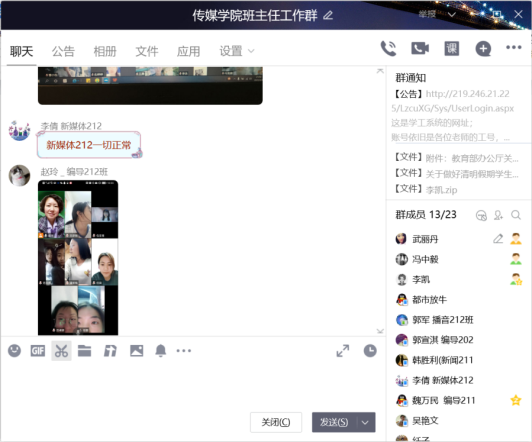Start a video call in the group
This screenshot has height=442, width=532.
click(x=420, y=49)
